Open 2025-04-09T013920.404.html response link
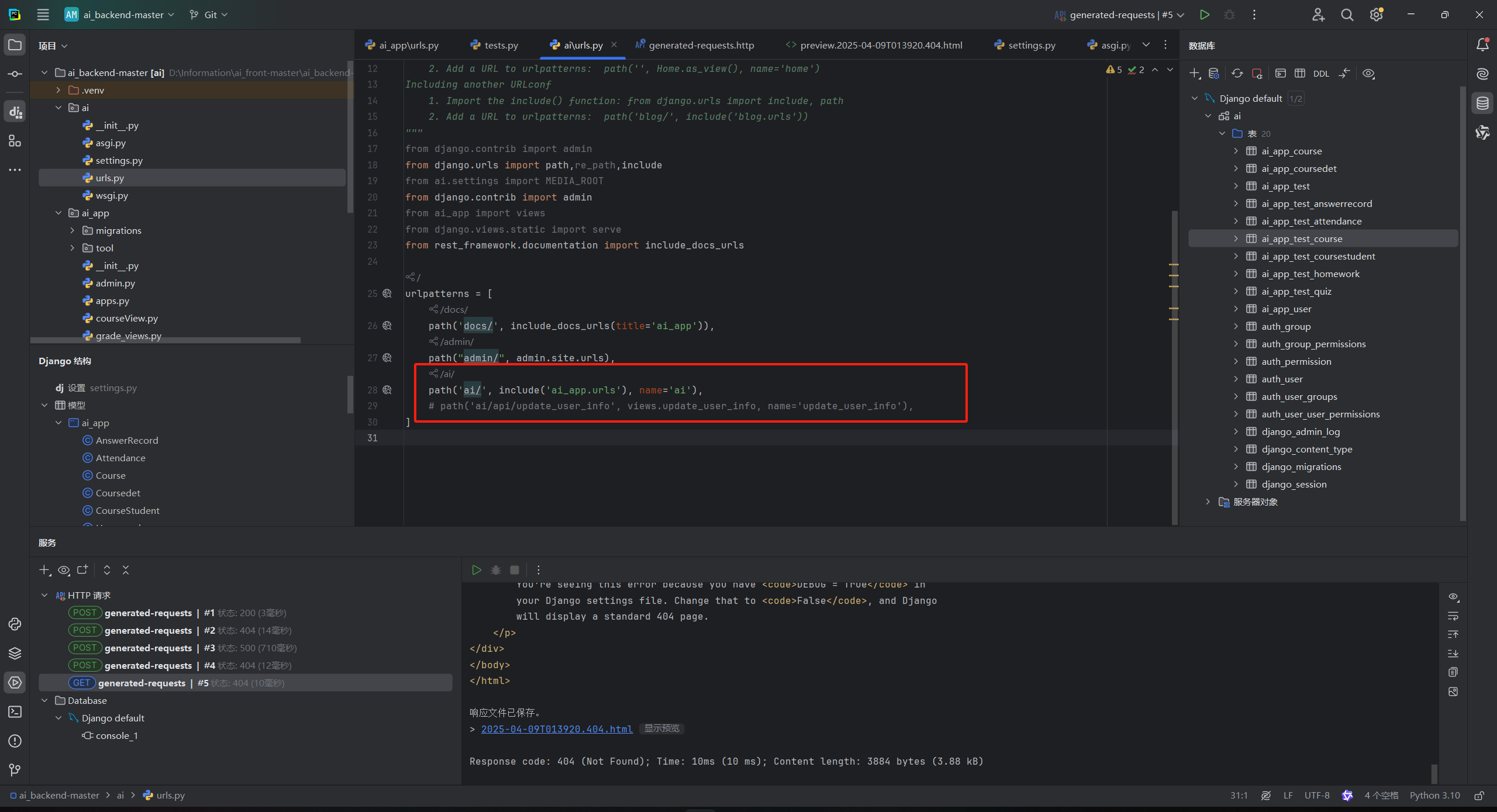Screen dimensions: 1497x812 coord(557,729)
